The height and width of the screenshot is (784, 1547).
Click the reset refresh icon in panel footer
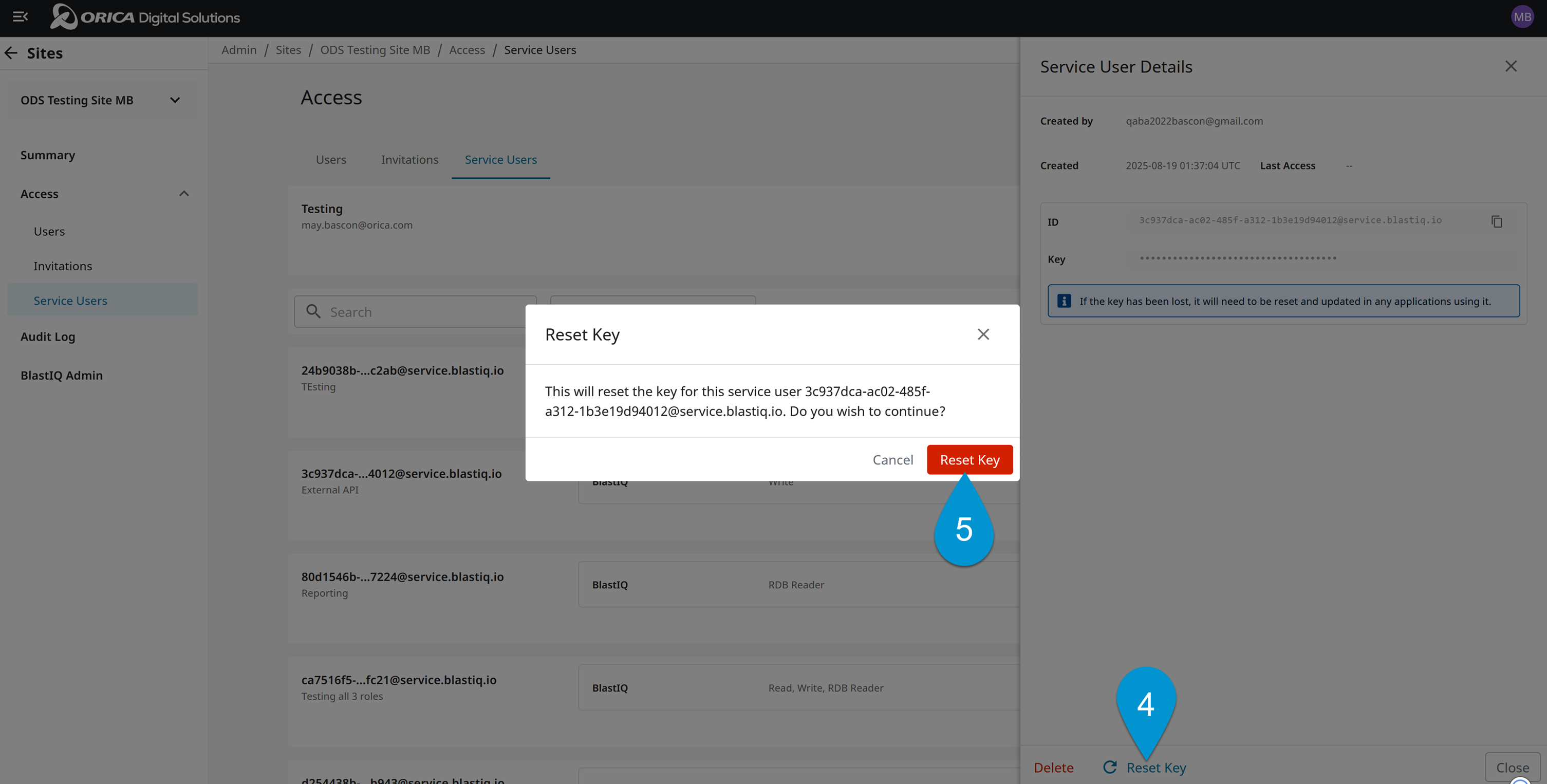coord(1109,767)
